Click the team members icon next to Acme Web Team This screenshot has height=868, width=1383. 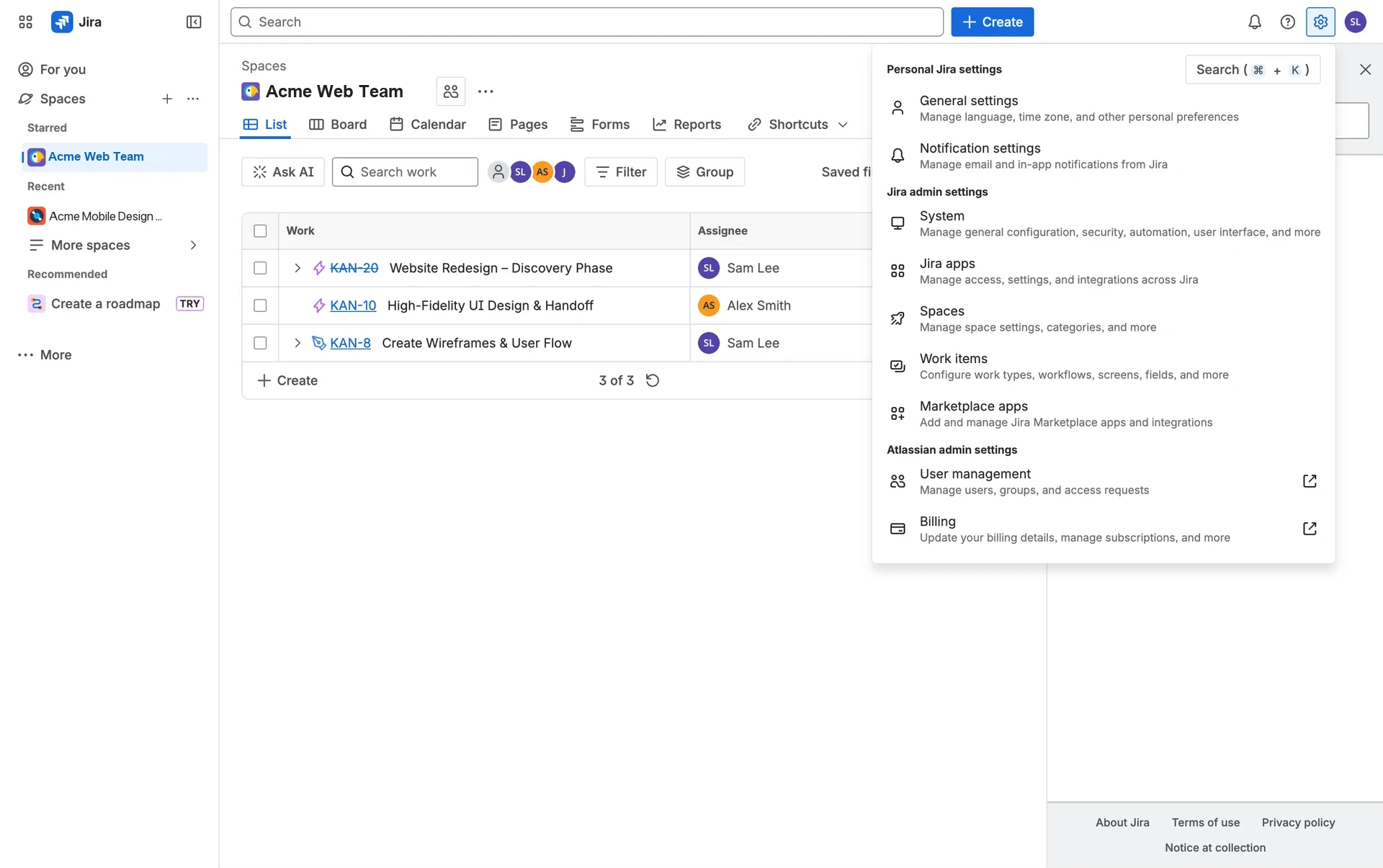coord(451,91)
